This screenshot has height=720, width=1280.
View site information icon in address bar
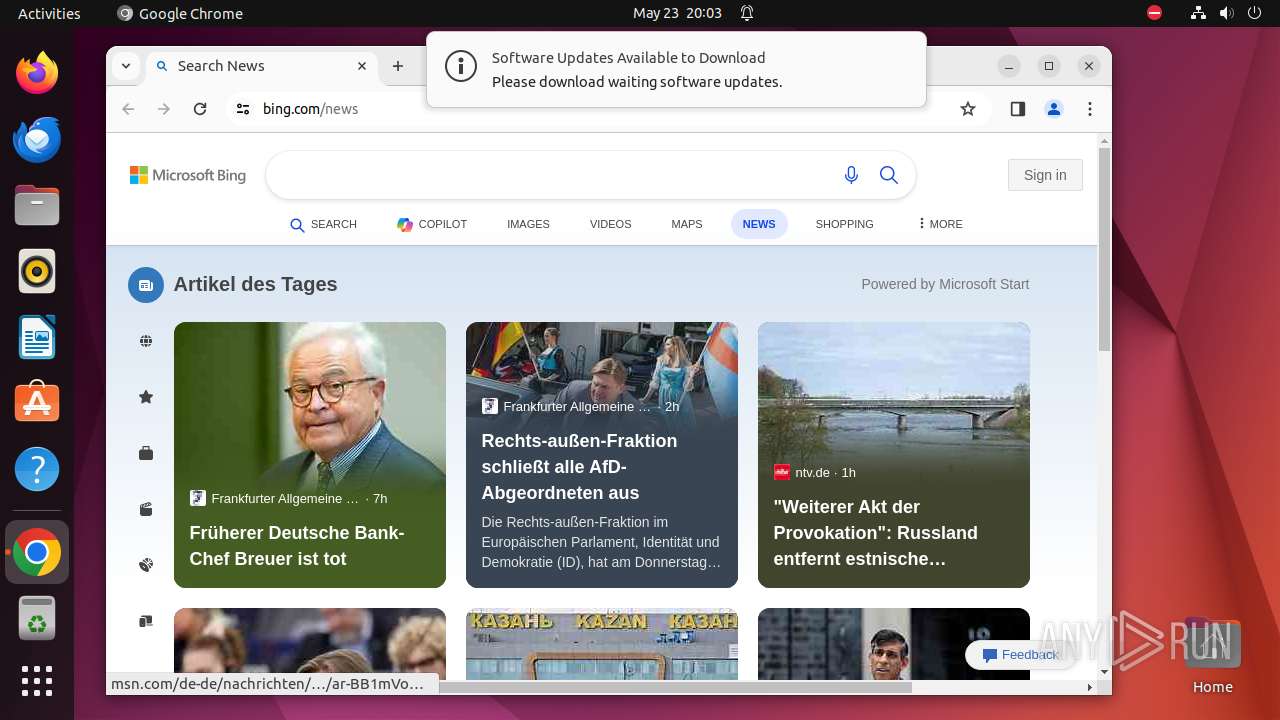(243, 109)
